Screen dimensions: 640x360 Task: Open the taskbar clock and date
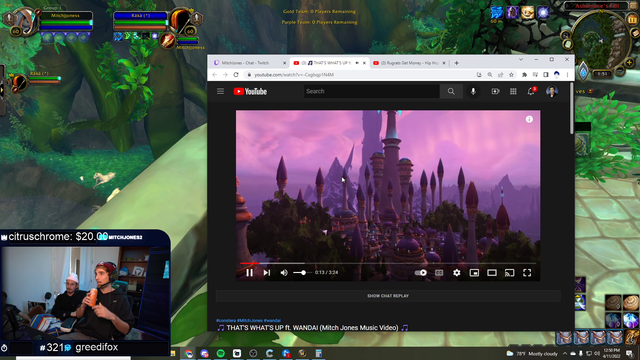coord(611,353)
